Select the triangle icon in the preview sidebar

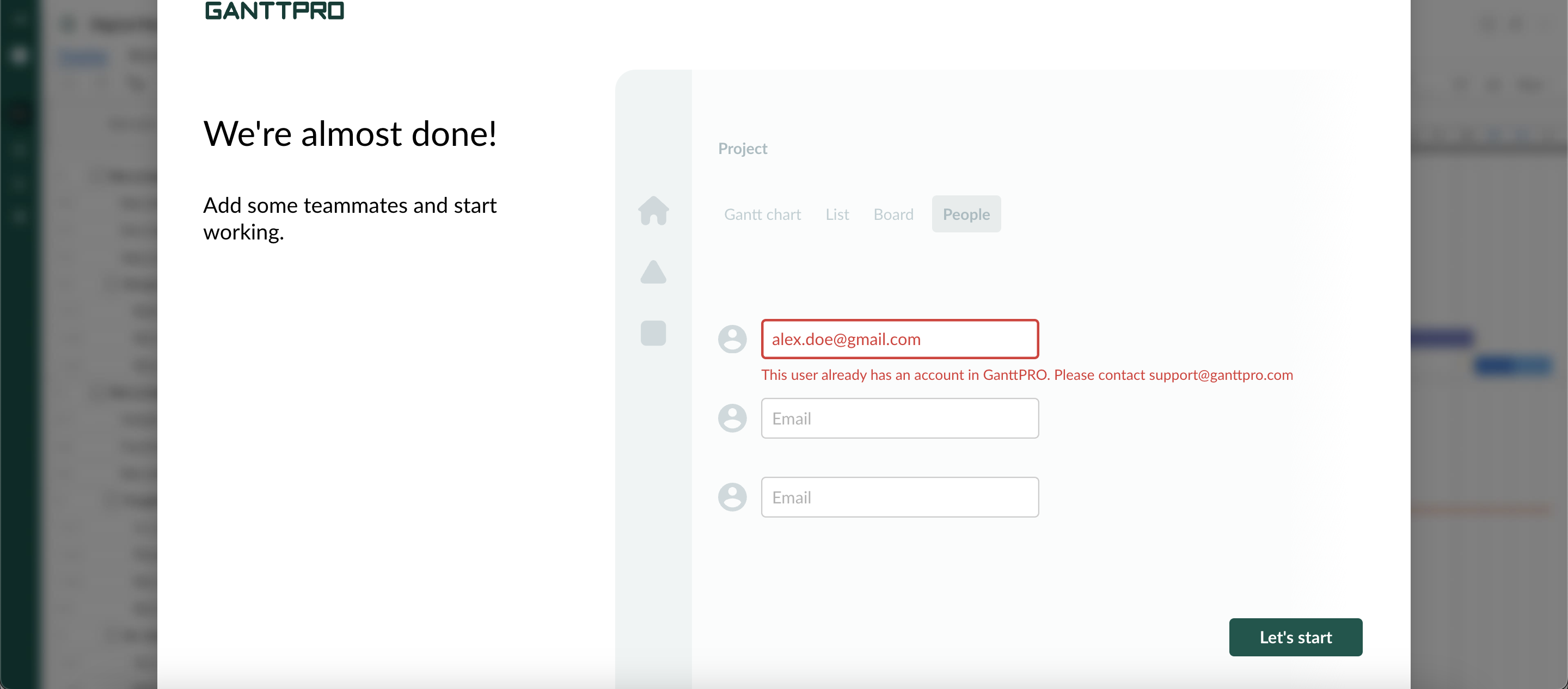click(653, 273)
